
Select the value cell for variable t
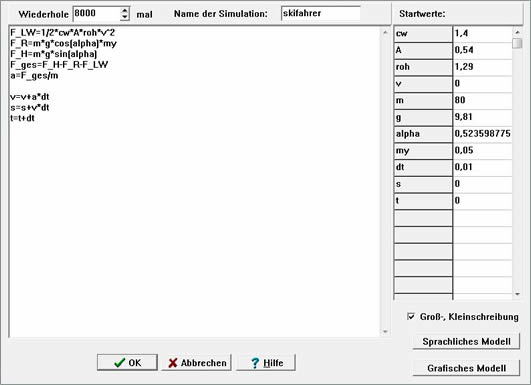482,201
